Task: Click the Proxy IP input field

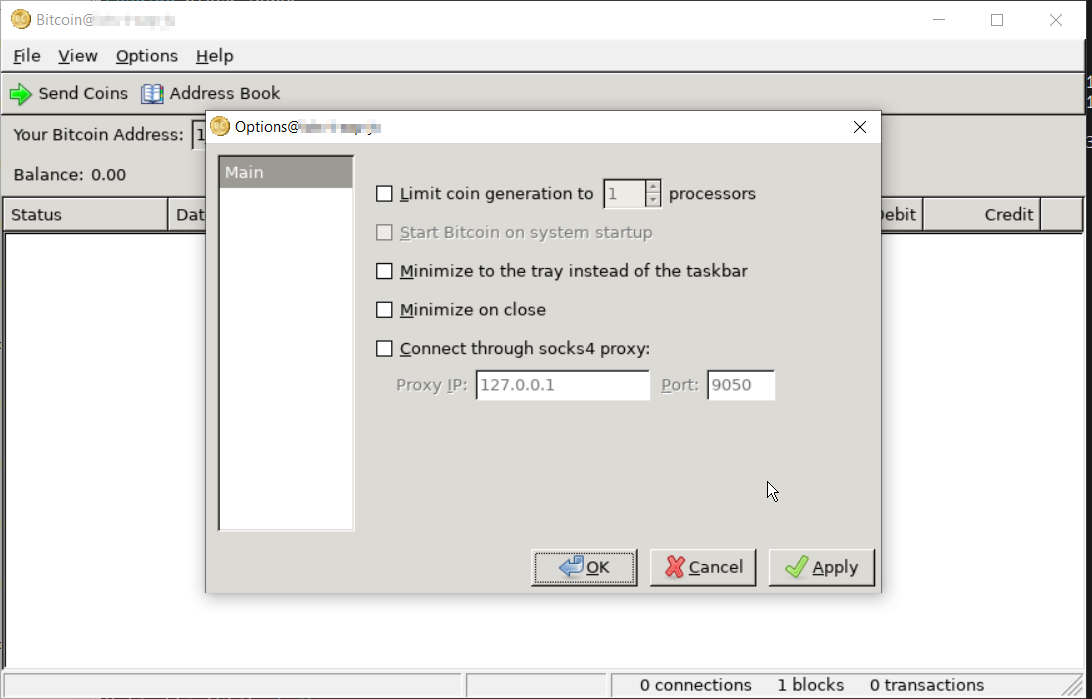Action: (560, 385)
